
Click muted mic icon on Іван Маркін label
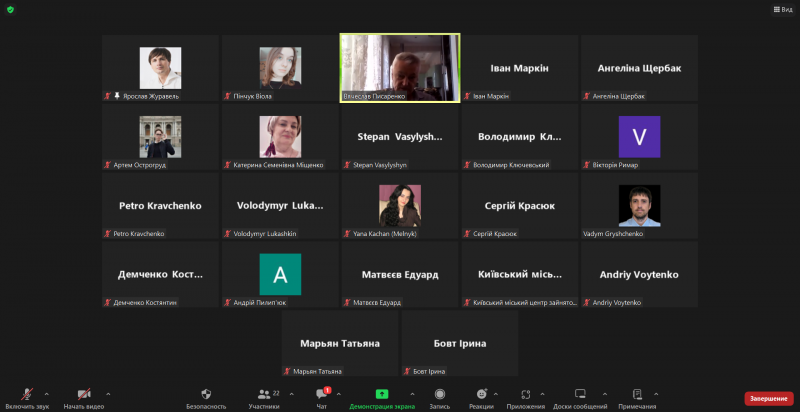pyautogui.click(x=467, y=96)
